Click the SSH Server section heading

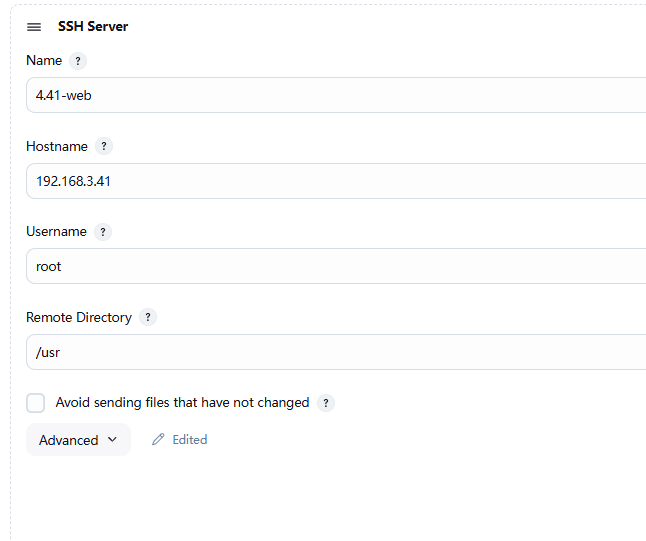pyautogui.click(x=93, y=27)
